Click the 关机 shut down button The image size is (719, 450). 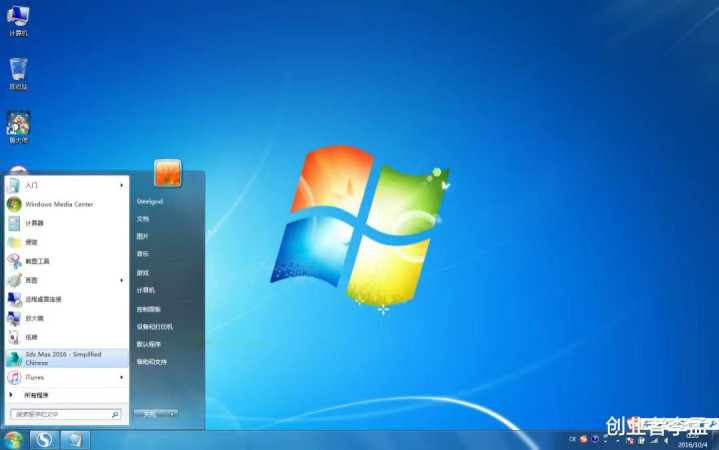(x=150, y=414)
